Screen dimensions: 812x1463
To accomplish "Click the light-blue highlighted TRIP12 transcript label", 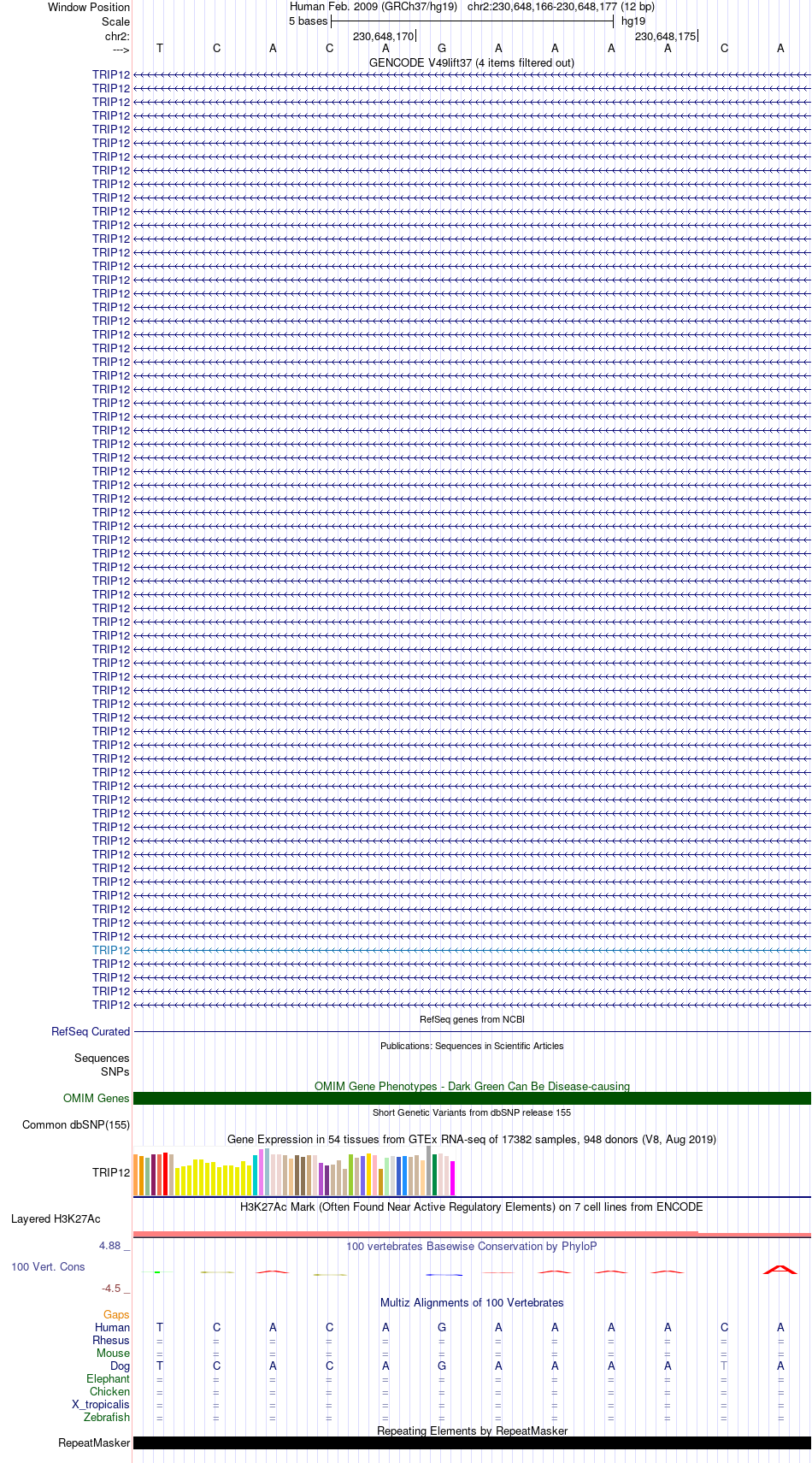I will pos(111,950).
